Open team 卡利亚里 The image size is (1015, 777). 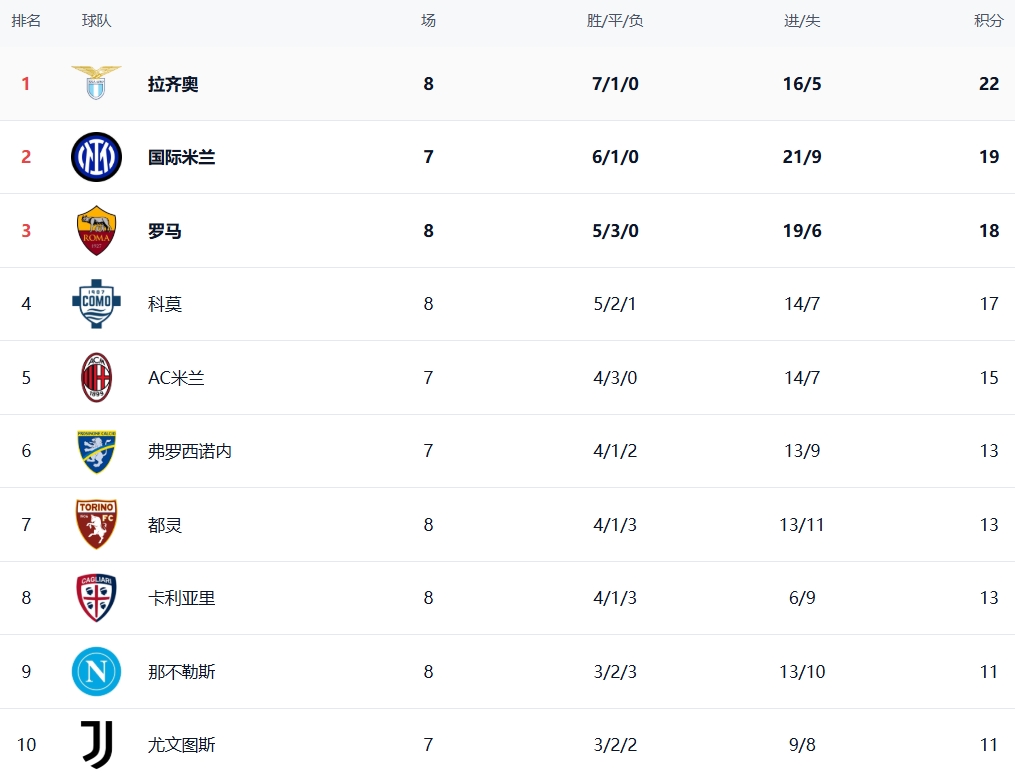point(181,598)
